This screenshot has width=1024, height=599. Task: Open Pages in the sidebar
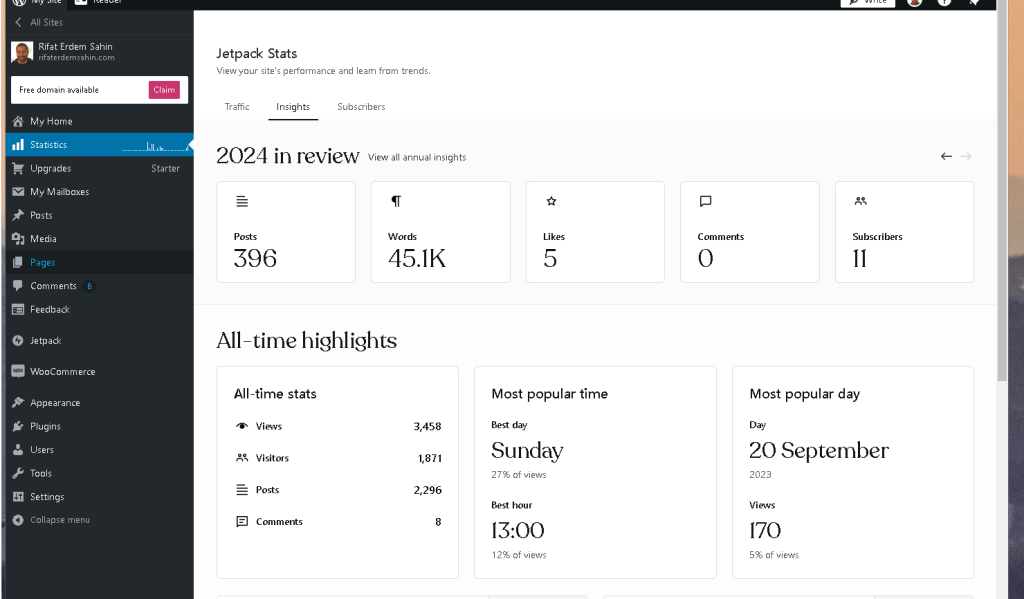[99, 263]
